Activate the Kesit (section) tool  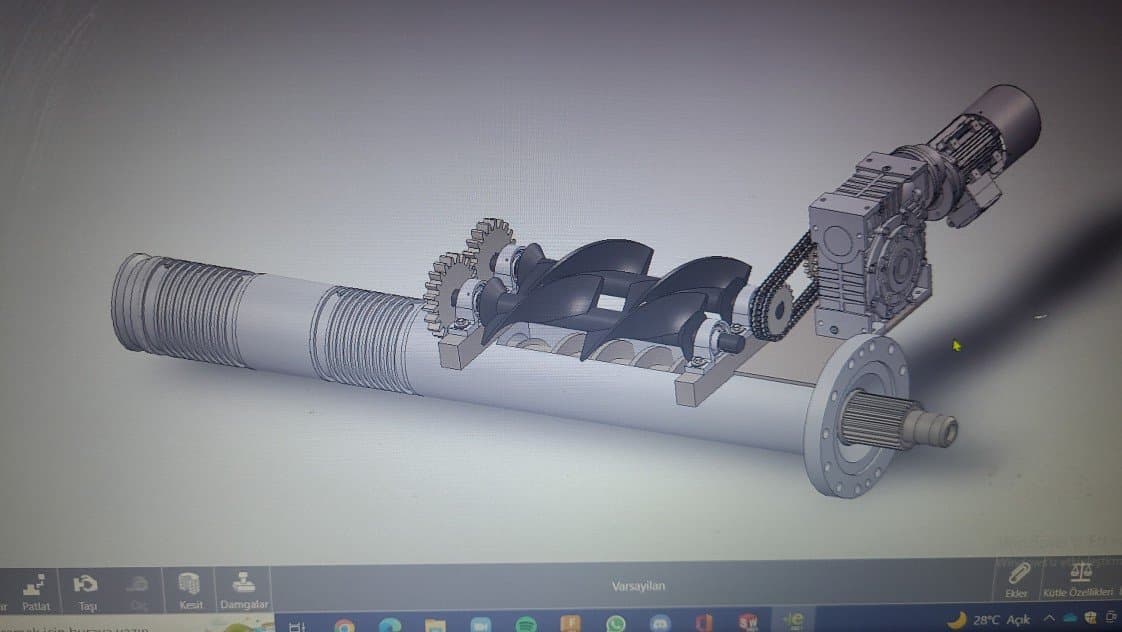(x=190, y=590)
